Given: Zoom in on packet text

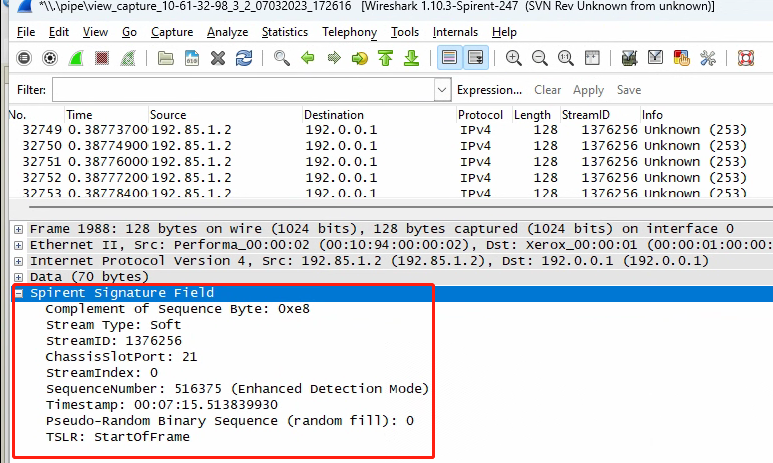Looking at the screenshot, I should pos(514,58).
